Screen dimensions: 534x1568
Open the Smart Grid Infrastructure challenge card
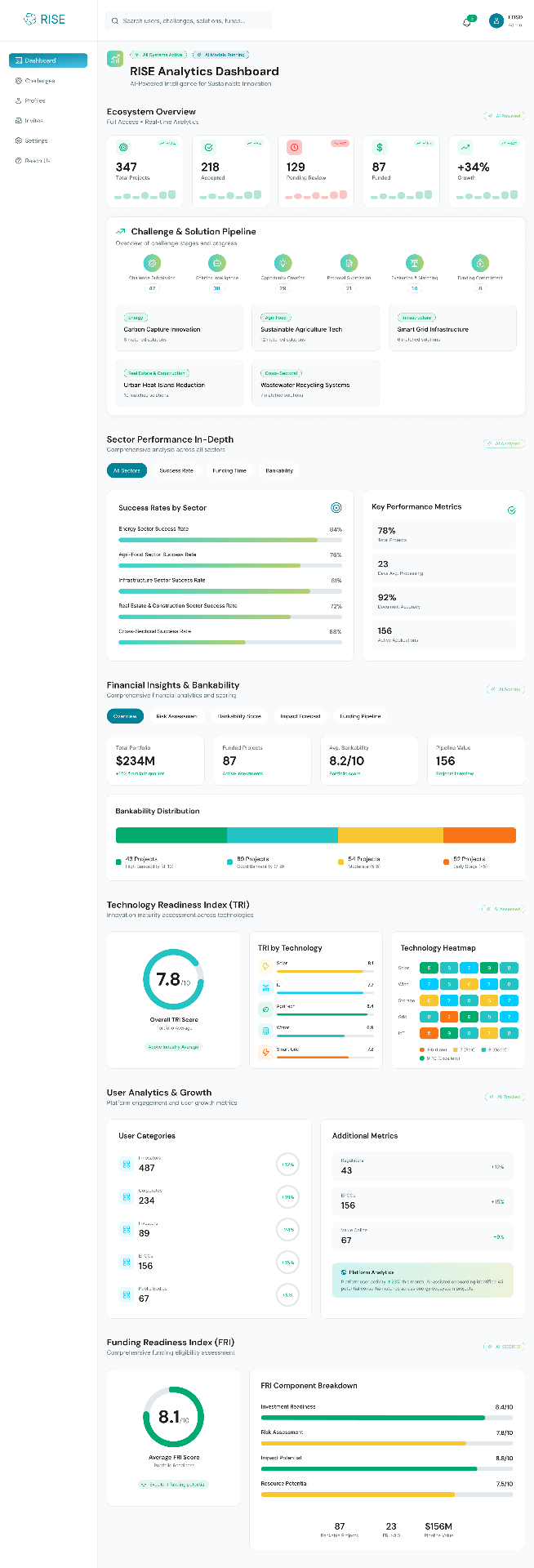pos(452,328)
